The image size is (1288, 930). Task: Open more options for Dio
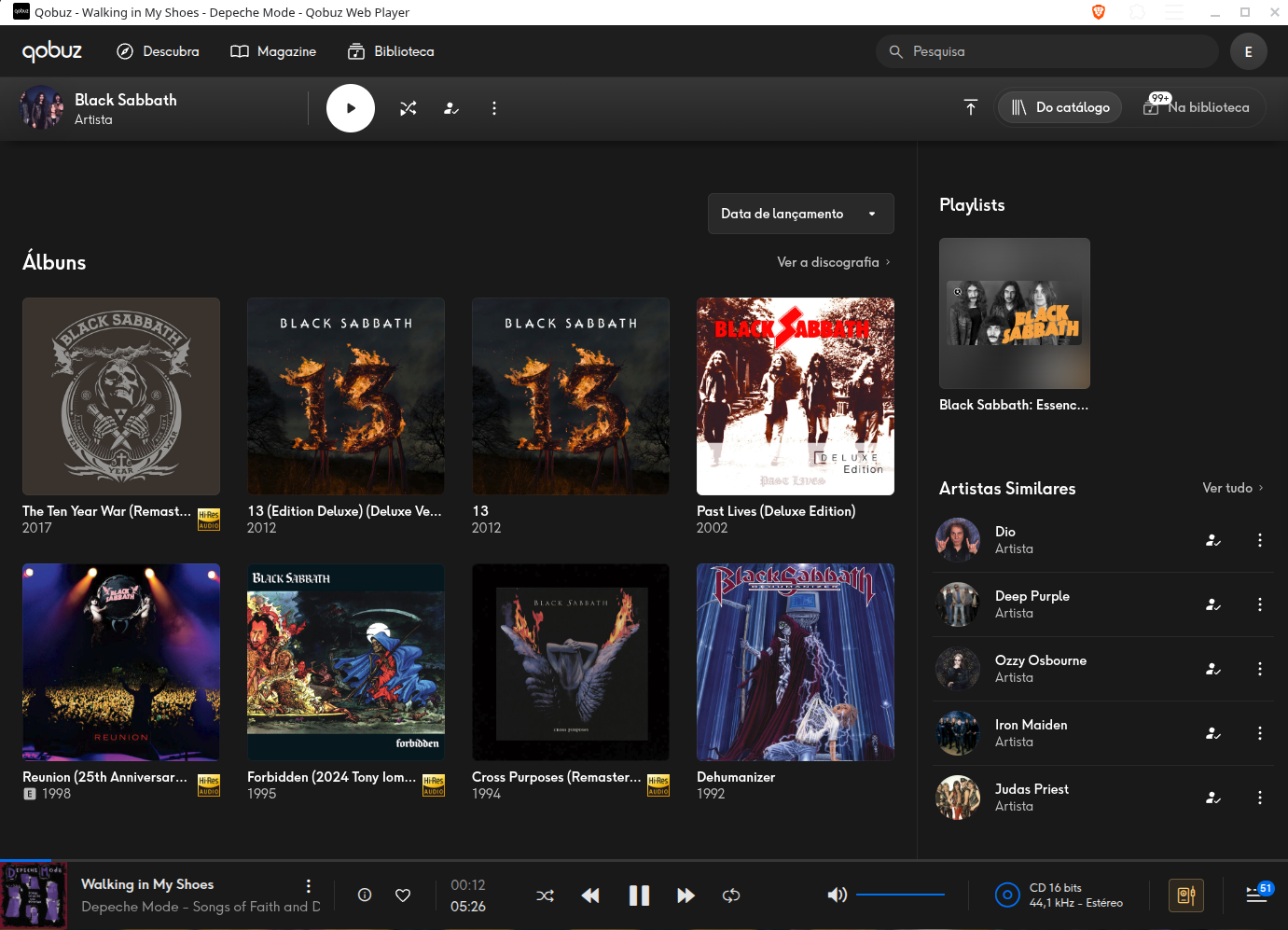pyautogui.click(x=1260, y=540)
